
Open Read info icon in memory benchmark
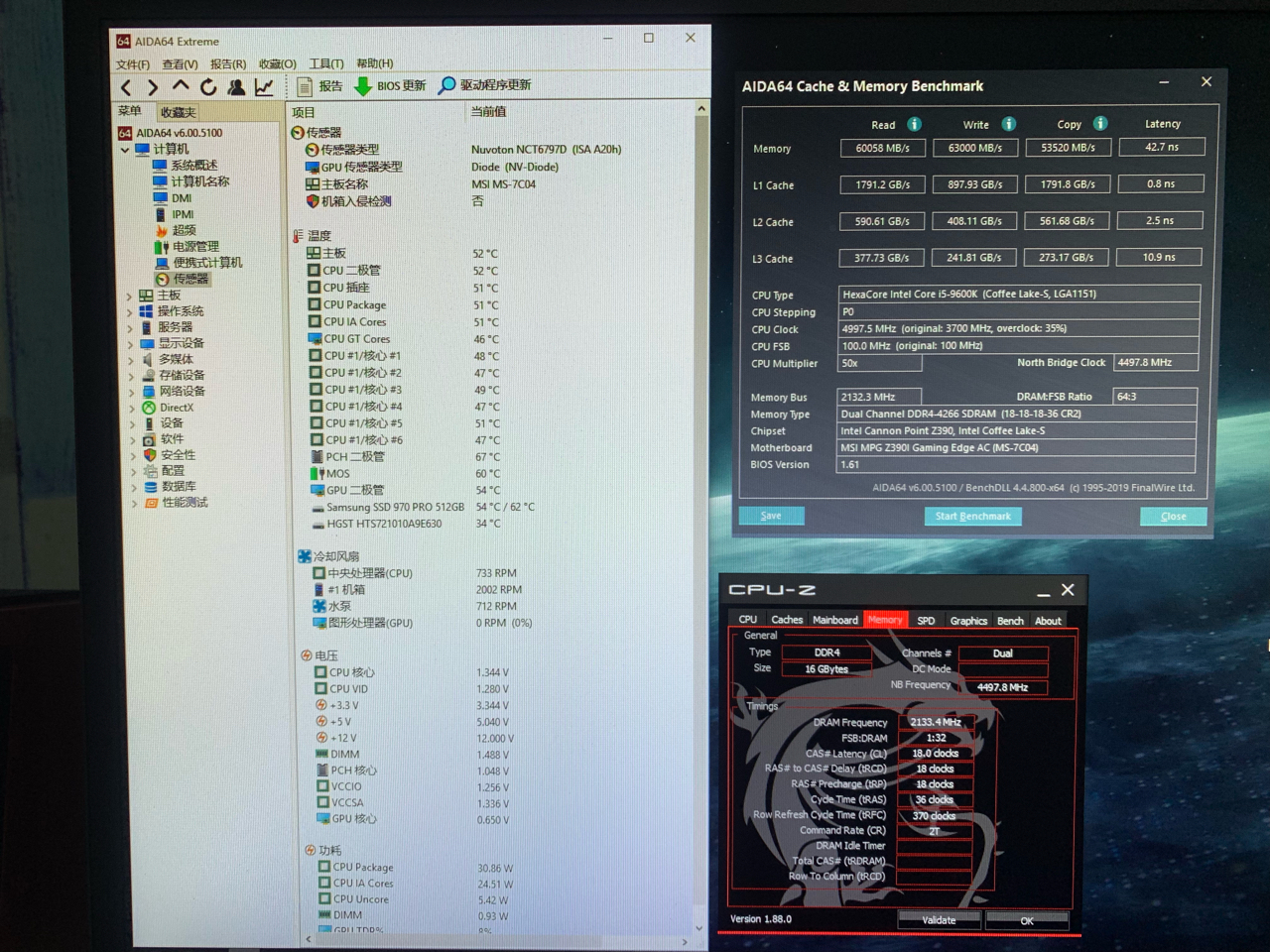pos(914,124)
